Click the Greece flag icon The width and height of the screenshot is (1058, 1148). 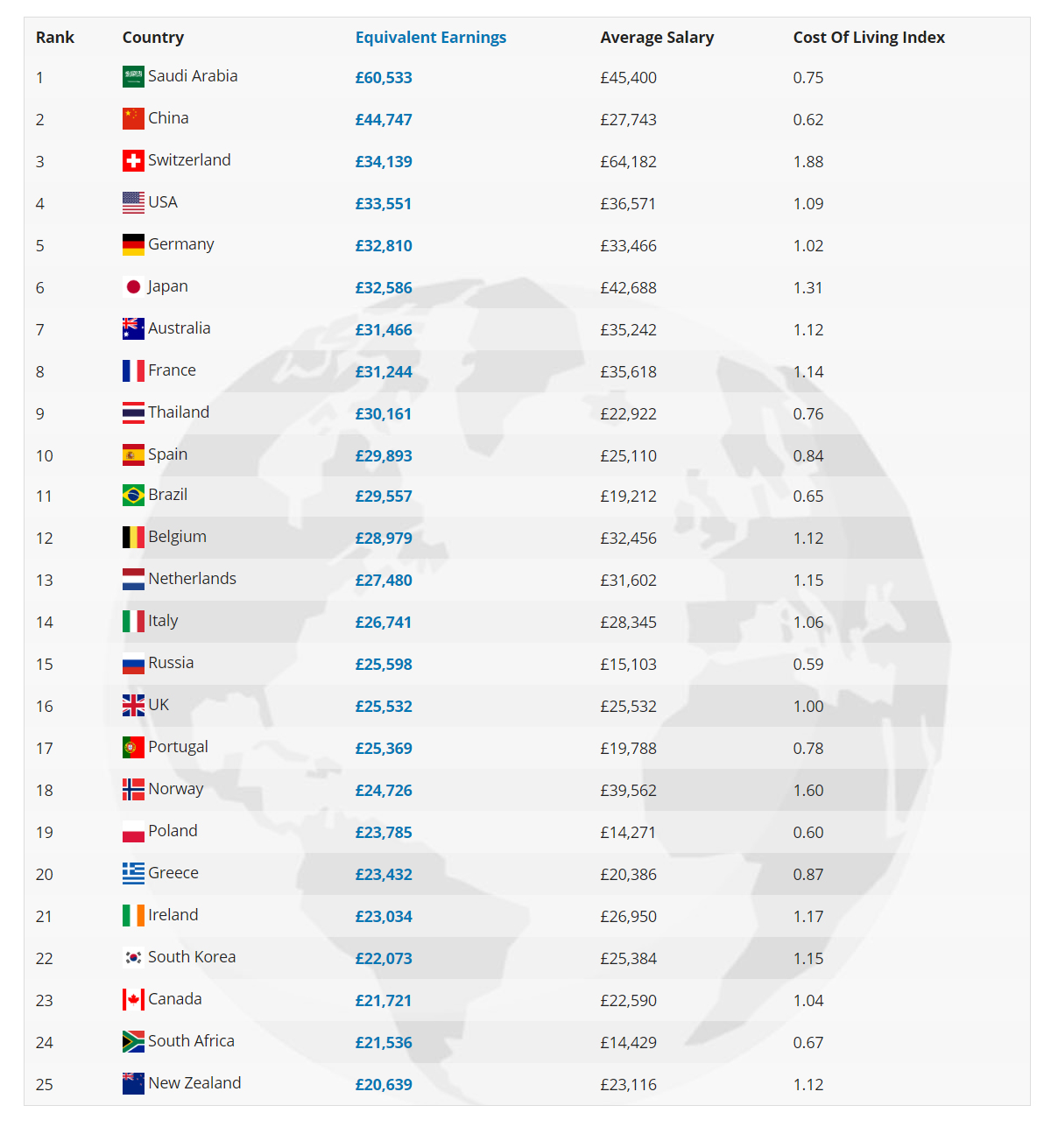[133, 873]
